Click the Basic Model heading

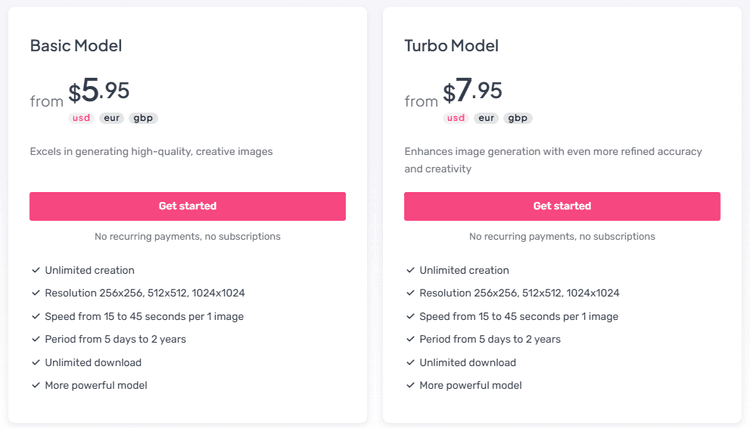(x=76, y=46)
